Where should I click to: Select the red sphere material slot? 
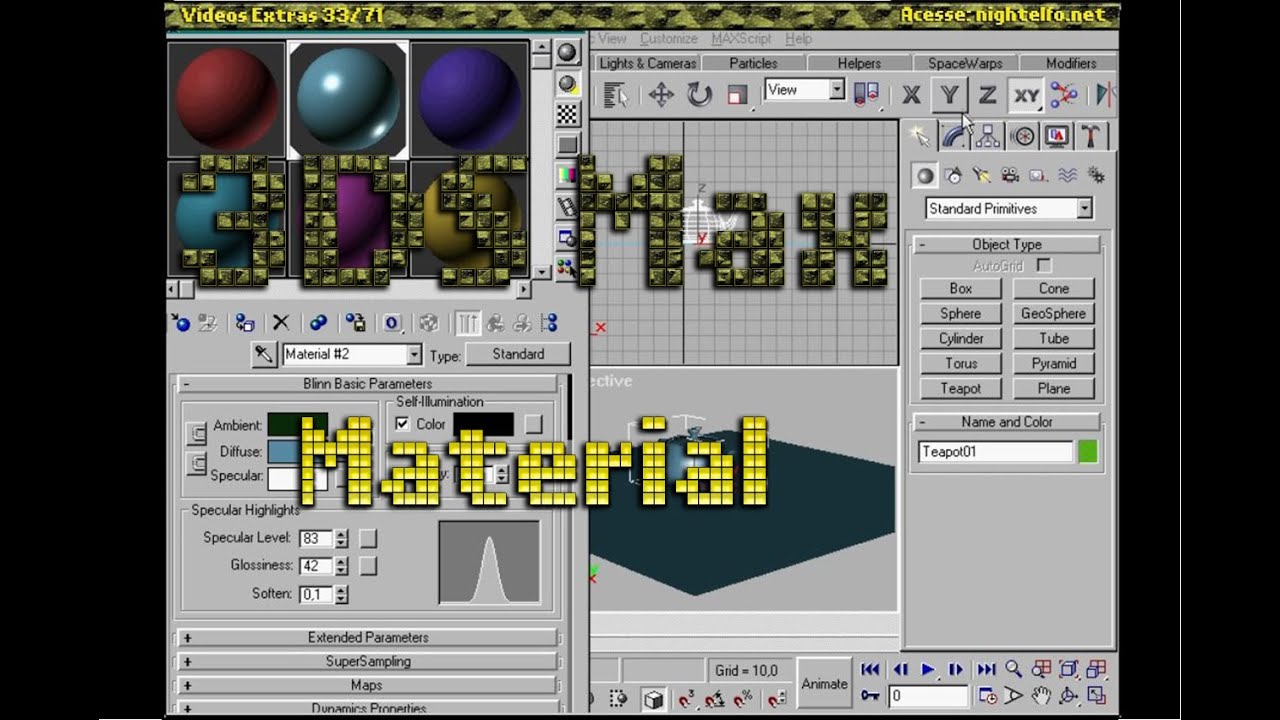226,99
